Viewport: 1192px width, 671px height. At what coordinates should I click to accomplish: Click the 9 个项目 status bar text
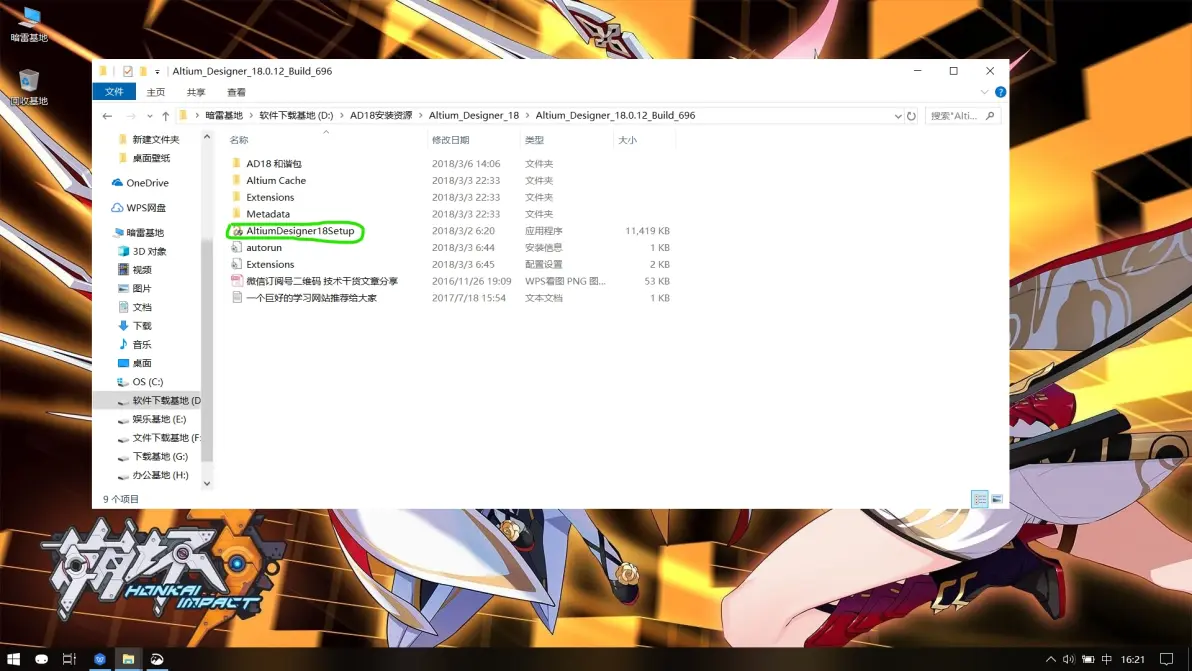121,499
